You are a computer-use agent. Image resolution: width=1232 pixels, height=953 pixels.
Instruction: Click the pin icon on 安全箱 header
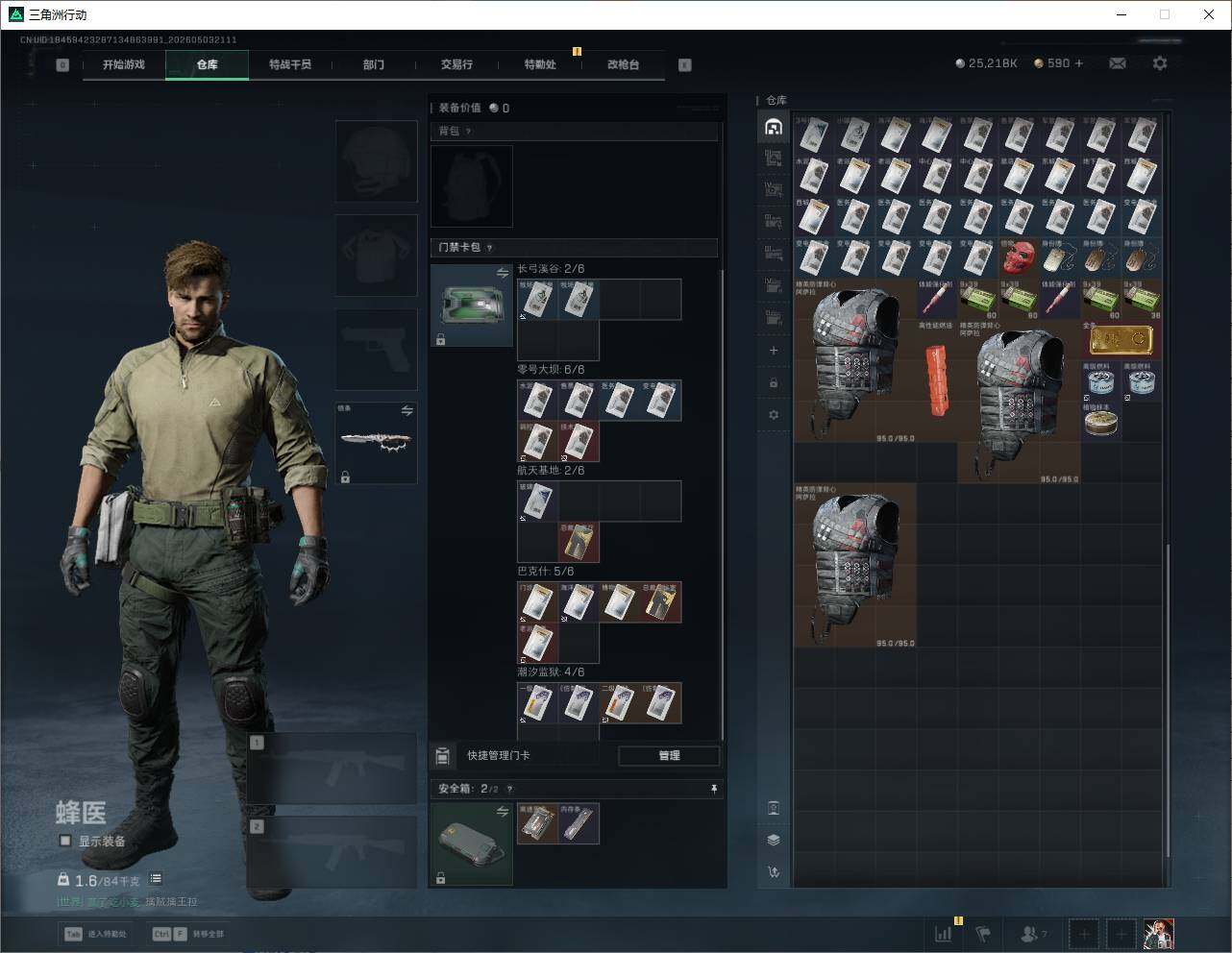point(713,789)
